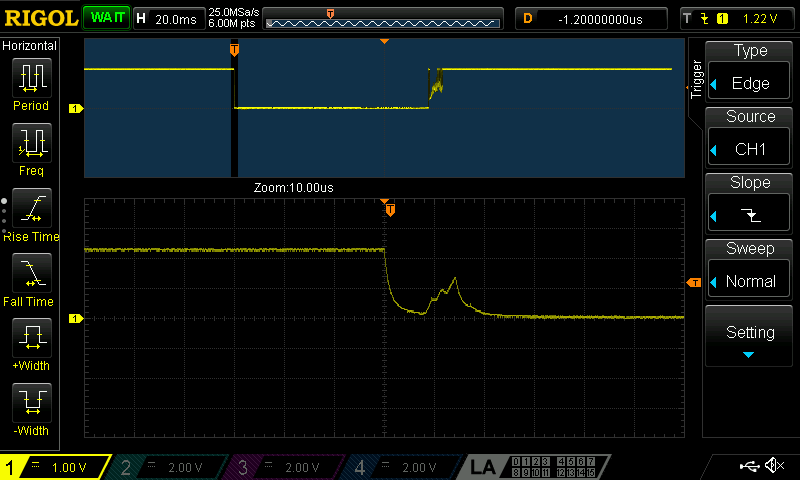800x480 pixels.
Task: Open the trigger Slope selection
Action: click(750, 204)
